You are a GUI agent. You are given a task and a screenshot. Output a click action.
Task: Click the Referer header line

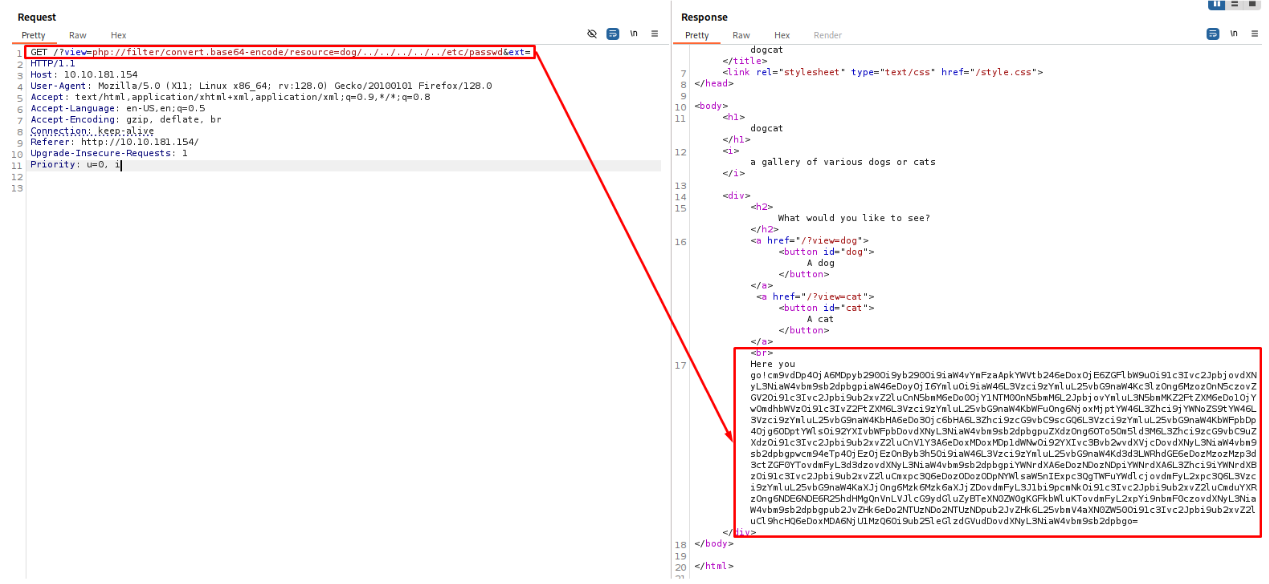coord(114,142)
